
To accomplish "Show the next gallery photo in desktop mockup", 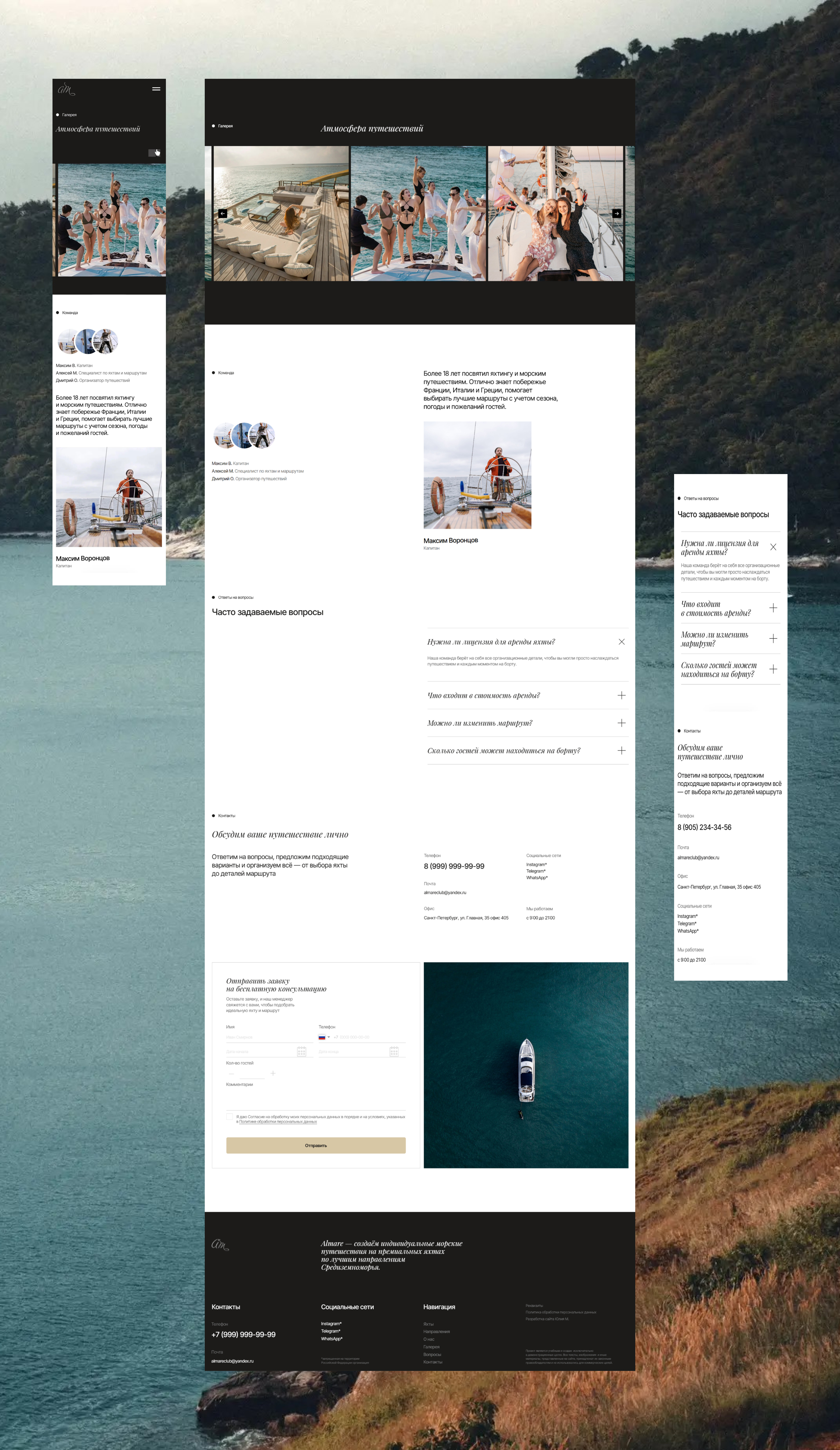I will [616, 214].
